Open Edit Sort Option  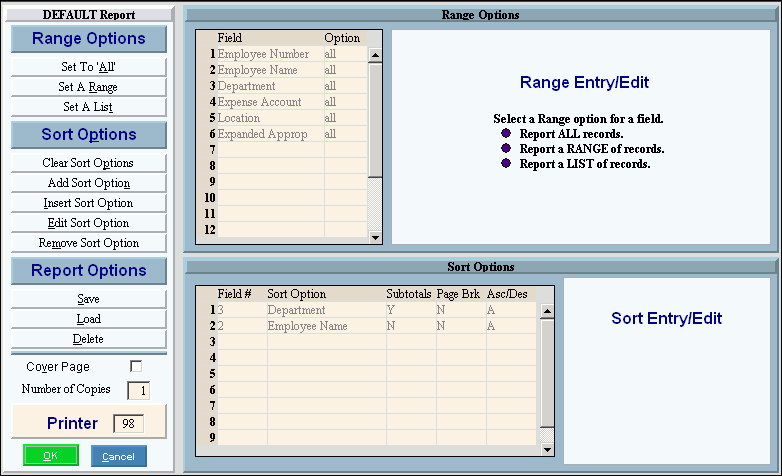(88, 223)
